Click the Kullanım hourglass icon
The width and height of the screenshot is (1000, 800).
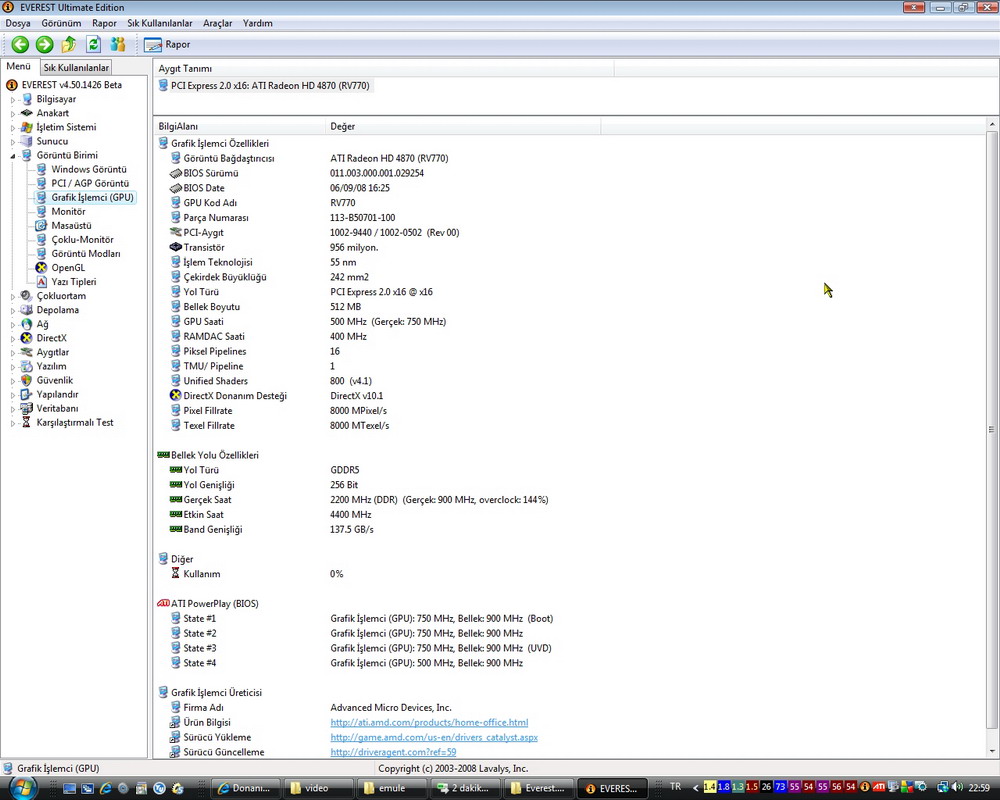176,574
